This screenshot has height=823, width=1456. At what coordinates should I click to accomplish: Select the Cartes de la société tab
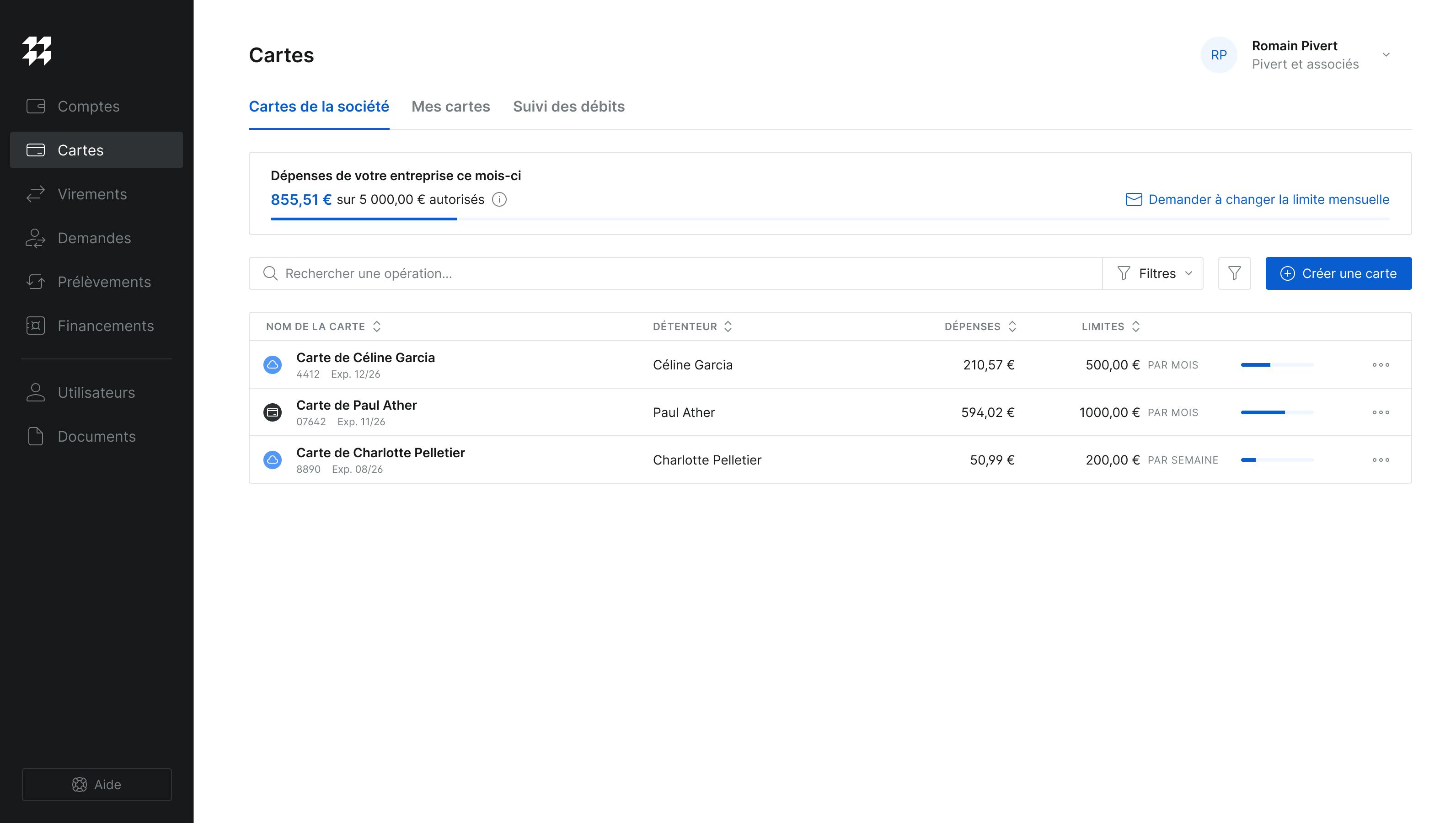[x=319, y=106]
